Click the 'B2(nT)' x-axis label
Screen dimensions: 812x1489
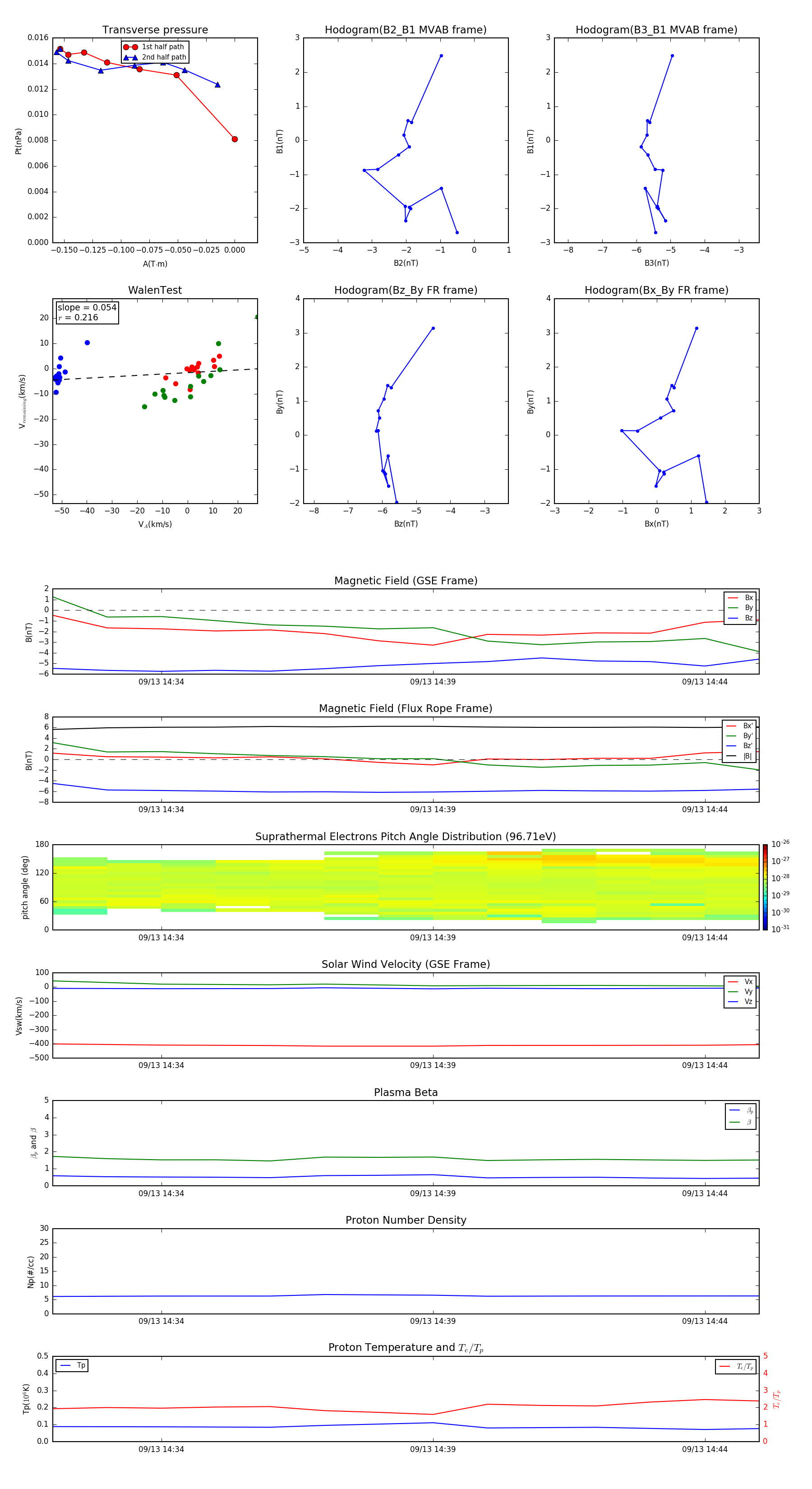(406, 263)
